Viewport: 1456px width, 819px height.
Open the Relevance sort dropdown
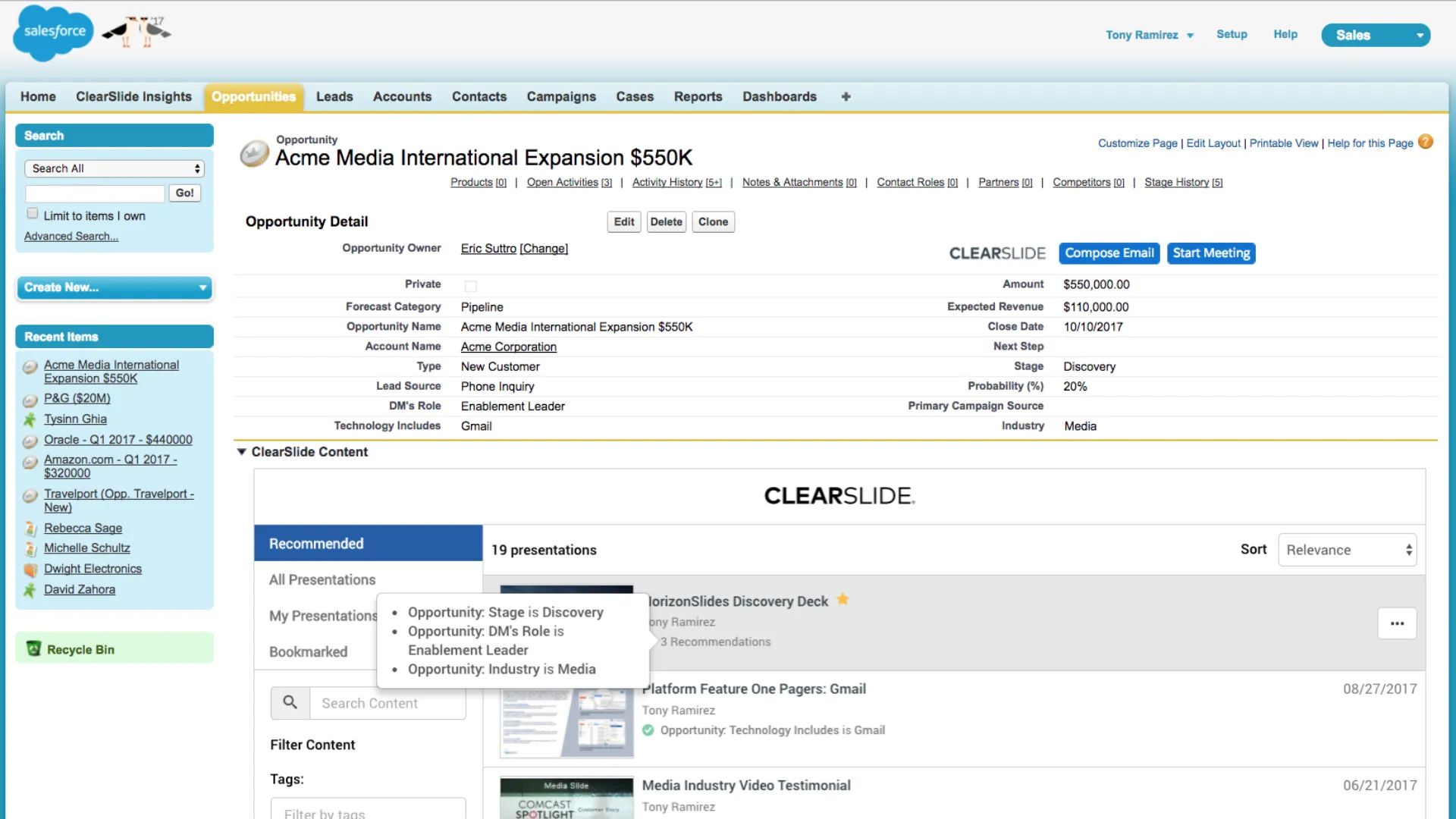point(1347,550)
